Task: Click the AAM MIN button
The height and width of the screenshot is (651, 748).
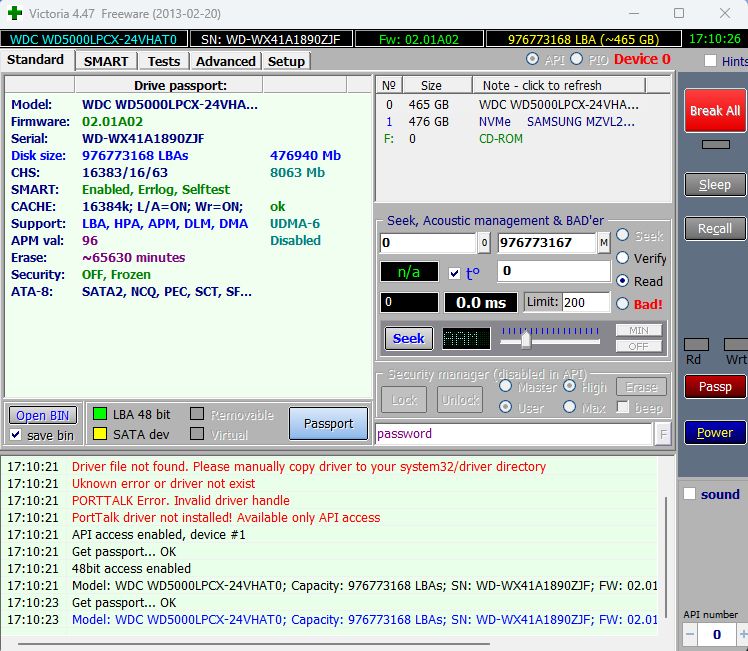Action: [x=639, y=330]
